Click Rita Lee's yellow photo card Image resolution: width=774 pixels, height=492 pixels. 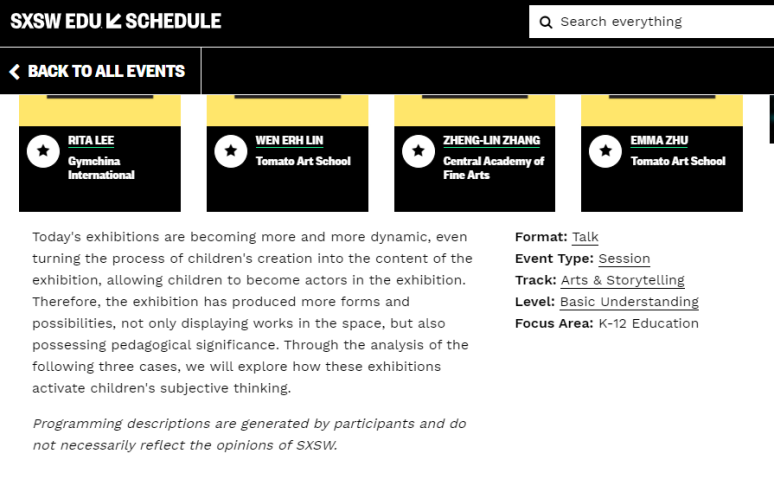[x=100, y=110]
